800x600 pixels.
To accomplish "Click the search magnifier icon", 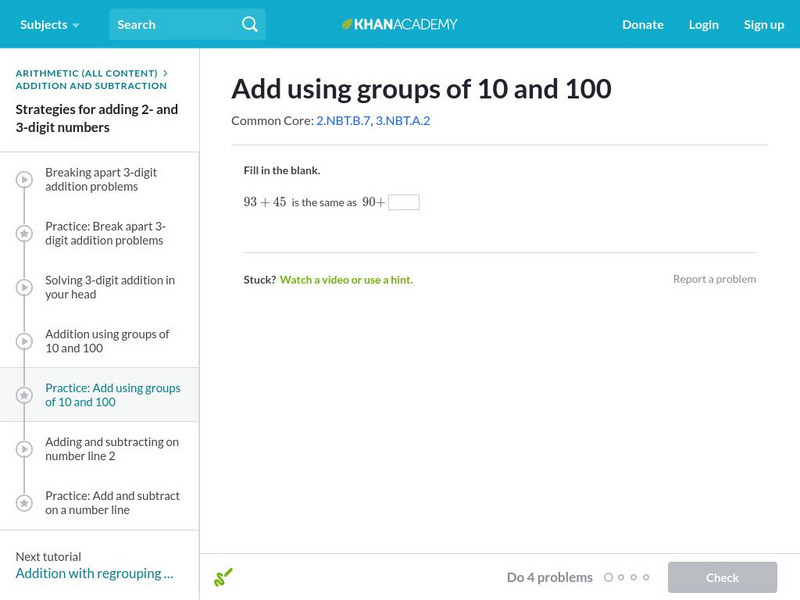I will click(x=249, y=24).
